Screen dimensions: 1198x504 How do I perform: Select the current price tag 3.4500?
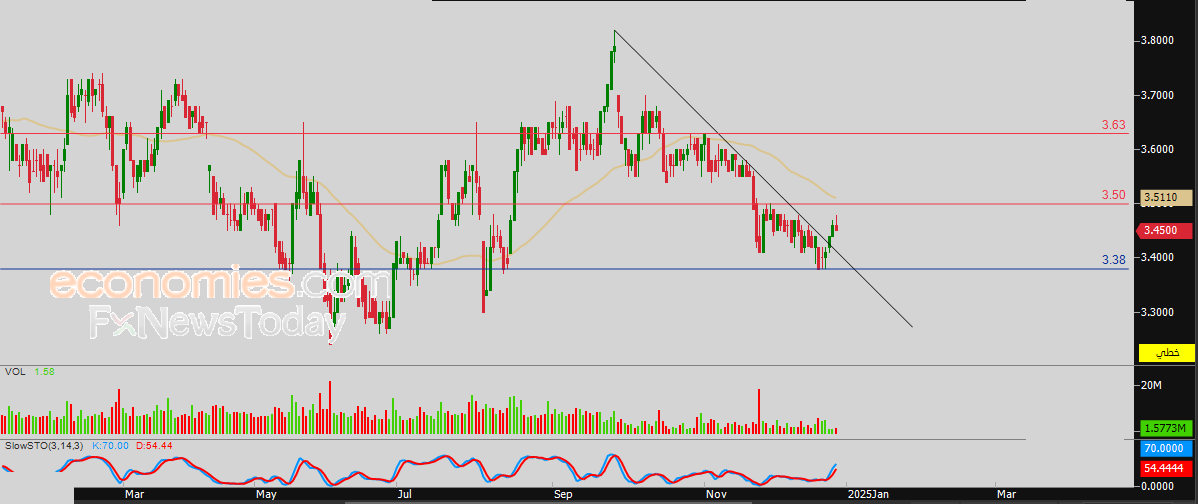pos(1165,231)
